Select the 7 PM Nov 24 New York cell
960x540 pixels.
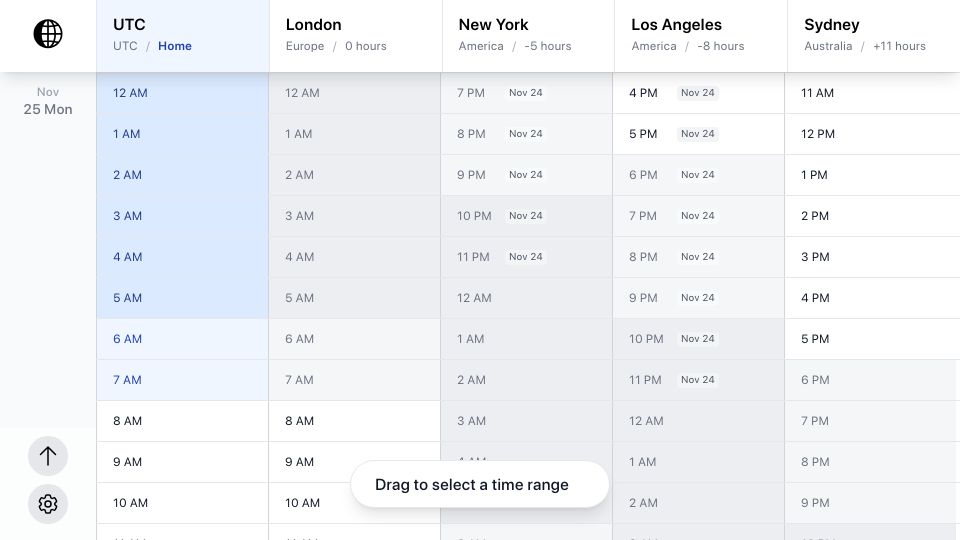(x=527, y=93)
